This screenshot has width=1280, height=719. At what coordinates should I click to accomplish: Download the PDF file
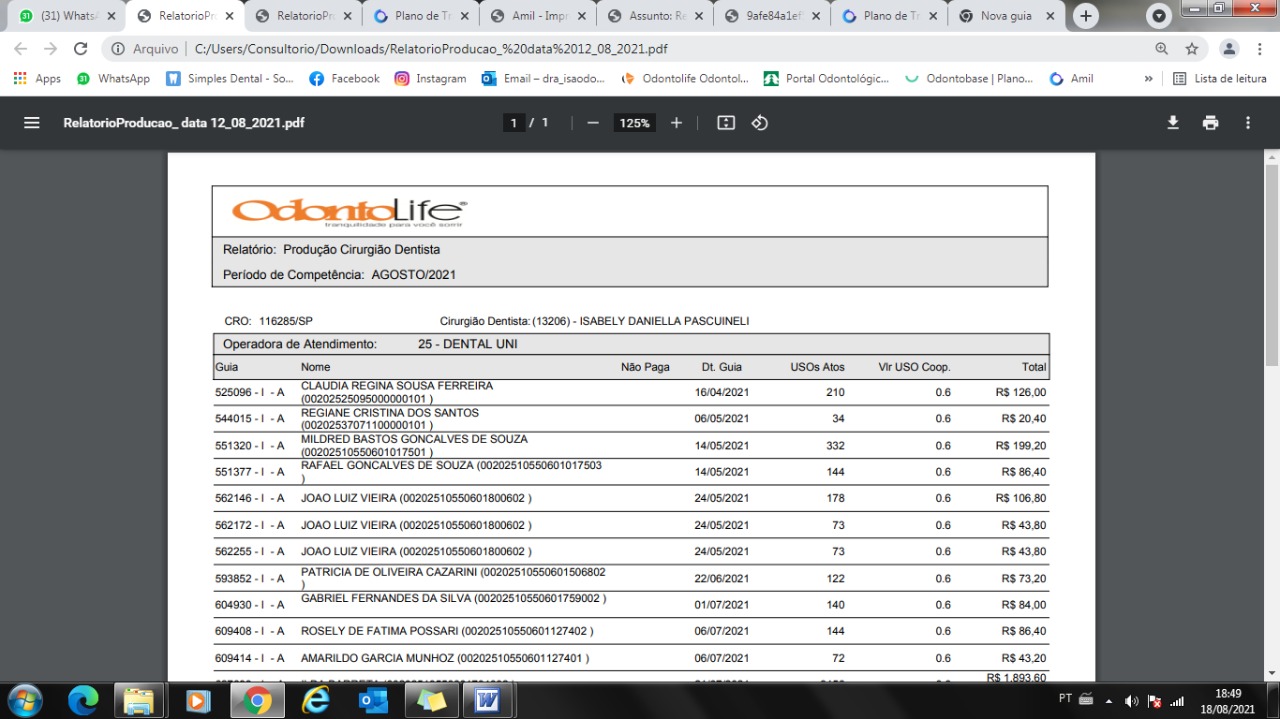point(1173,123)
